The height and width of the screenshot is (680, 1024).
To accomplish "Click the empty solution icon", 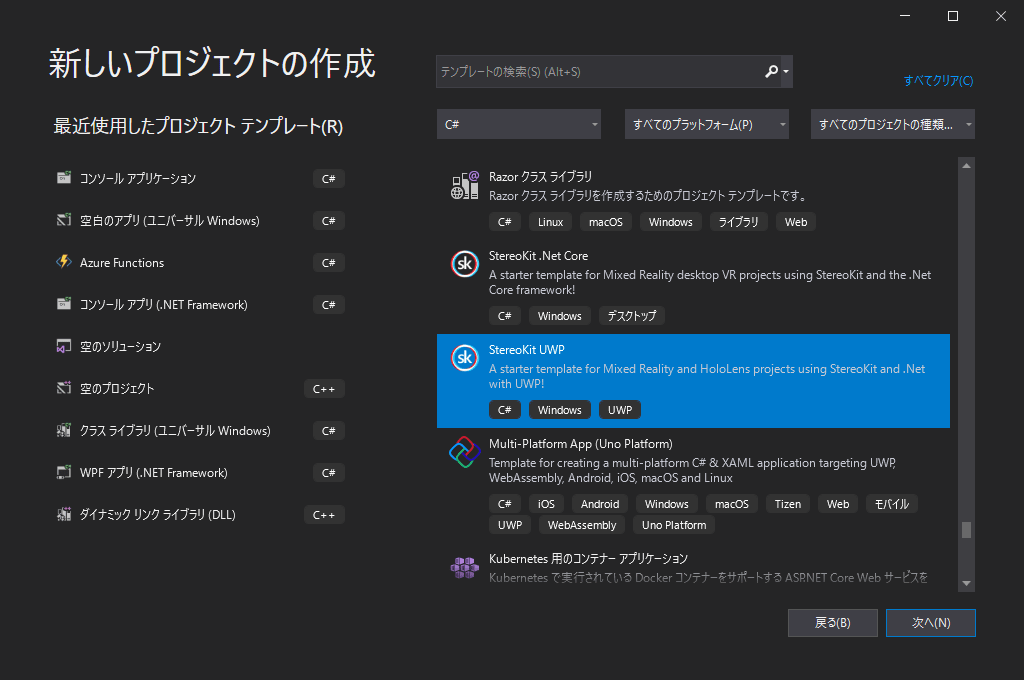I will coord(64,346).
